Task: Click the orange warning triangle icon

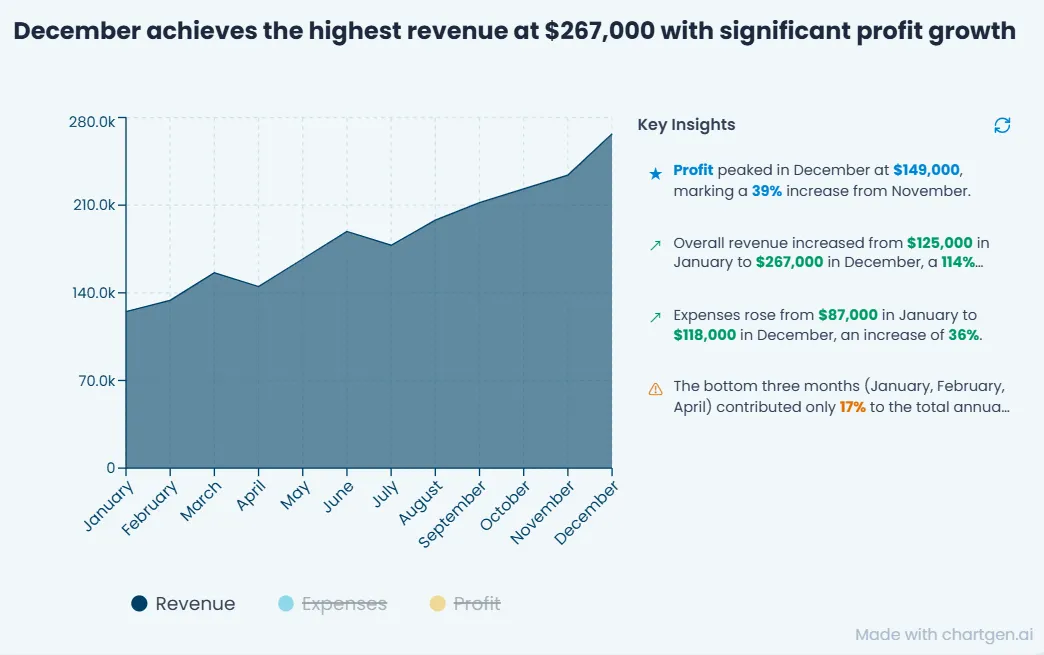Action: [x=656, y=389]
